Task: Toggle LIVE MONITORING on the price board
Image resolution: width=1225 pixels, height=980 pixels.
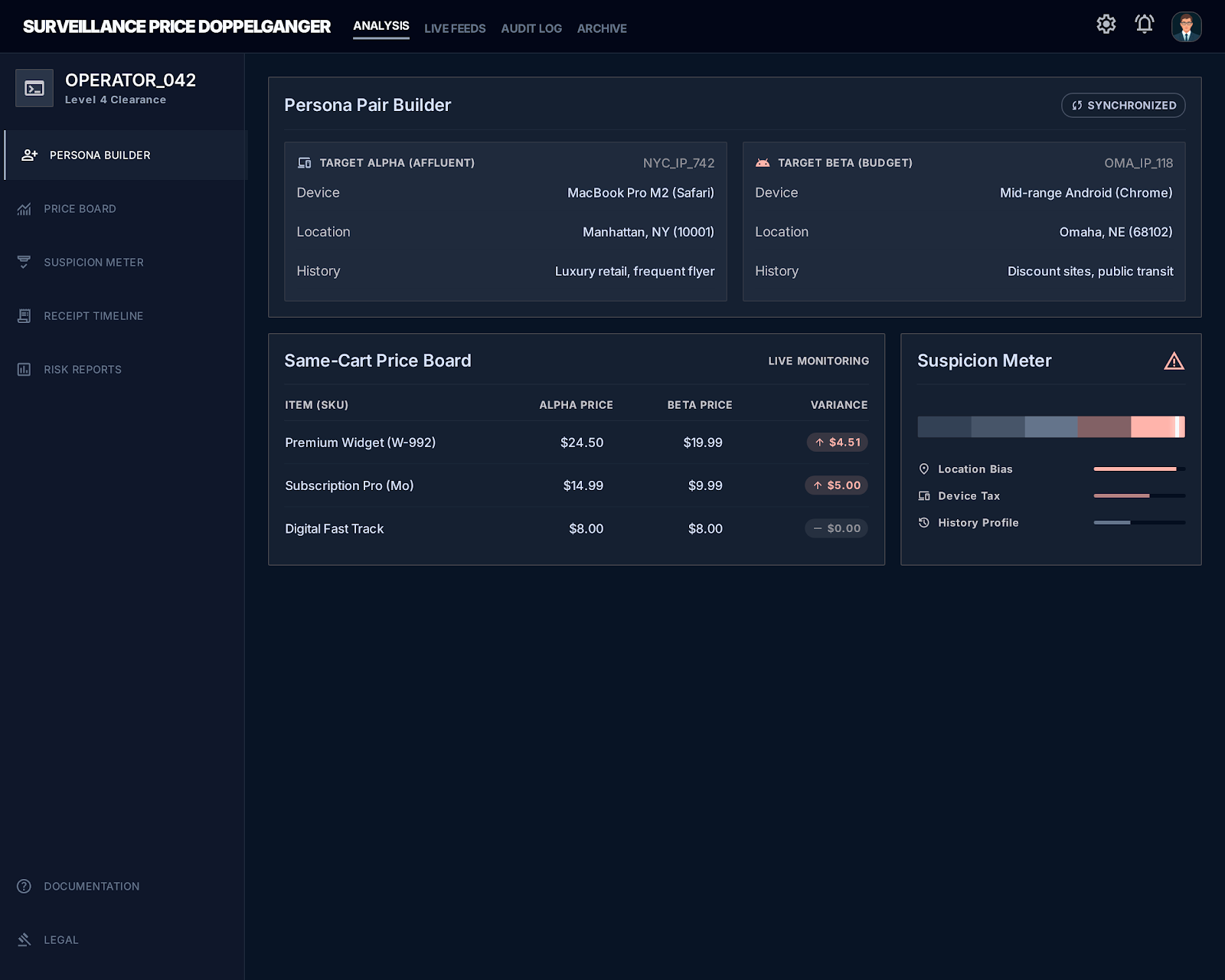Action: pyautogui.click(x=818, y=361)
